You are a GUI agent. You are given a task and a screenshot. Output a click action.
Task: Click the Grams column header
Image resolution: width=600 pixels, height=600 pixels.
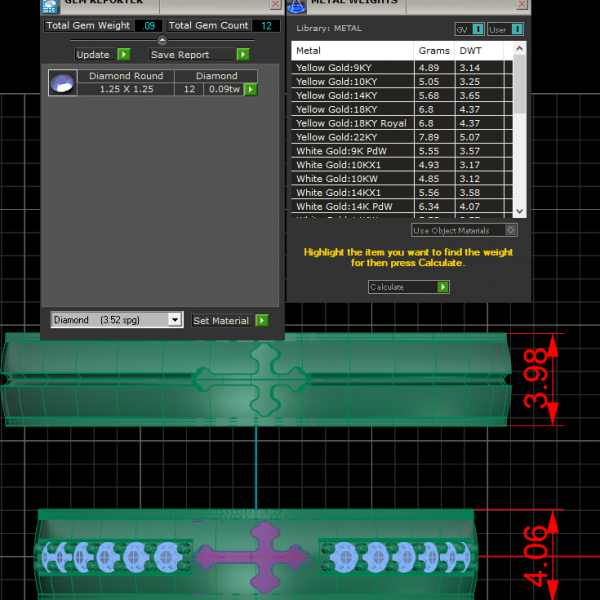(x=434, y=50)
